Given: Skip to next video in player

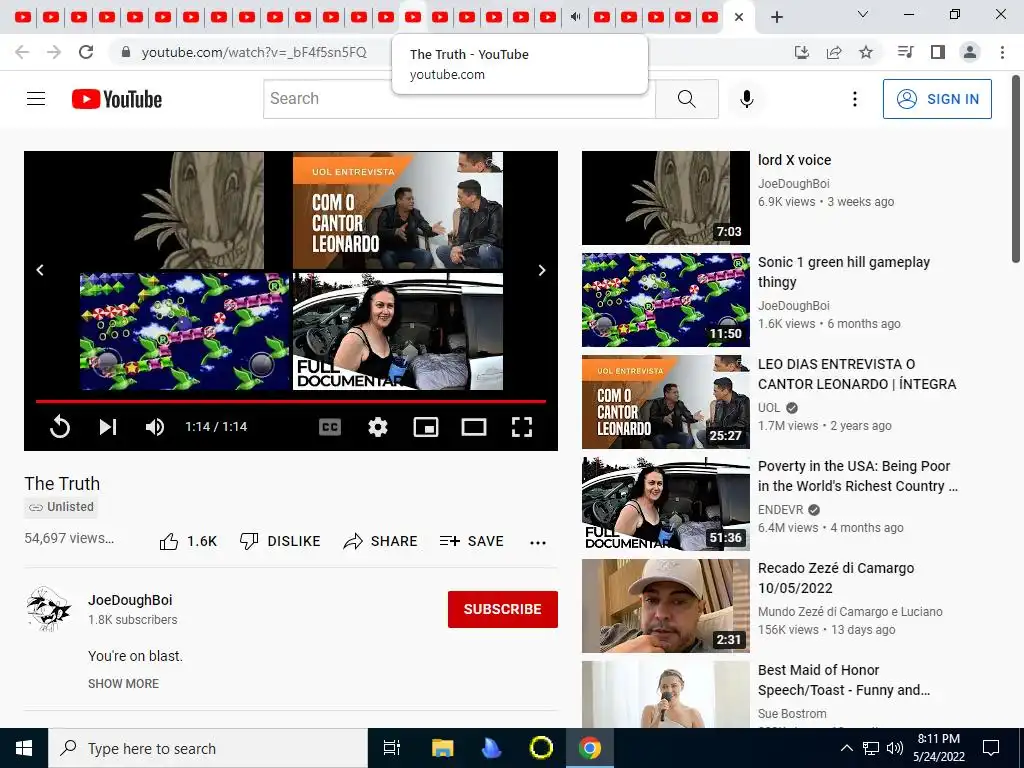Looking at the screenshot, I should (108, 426).
